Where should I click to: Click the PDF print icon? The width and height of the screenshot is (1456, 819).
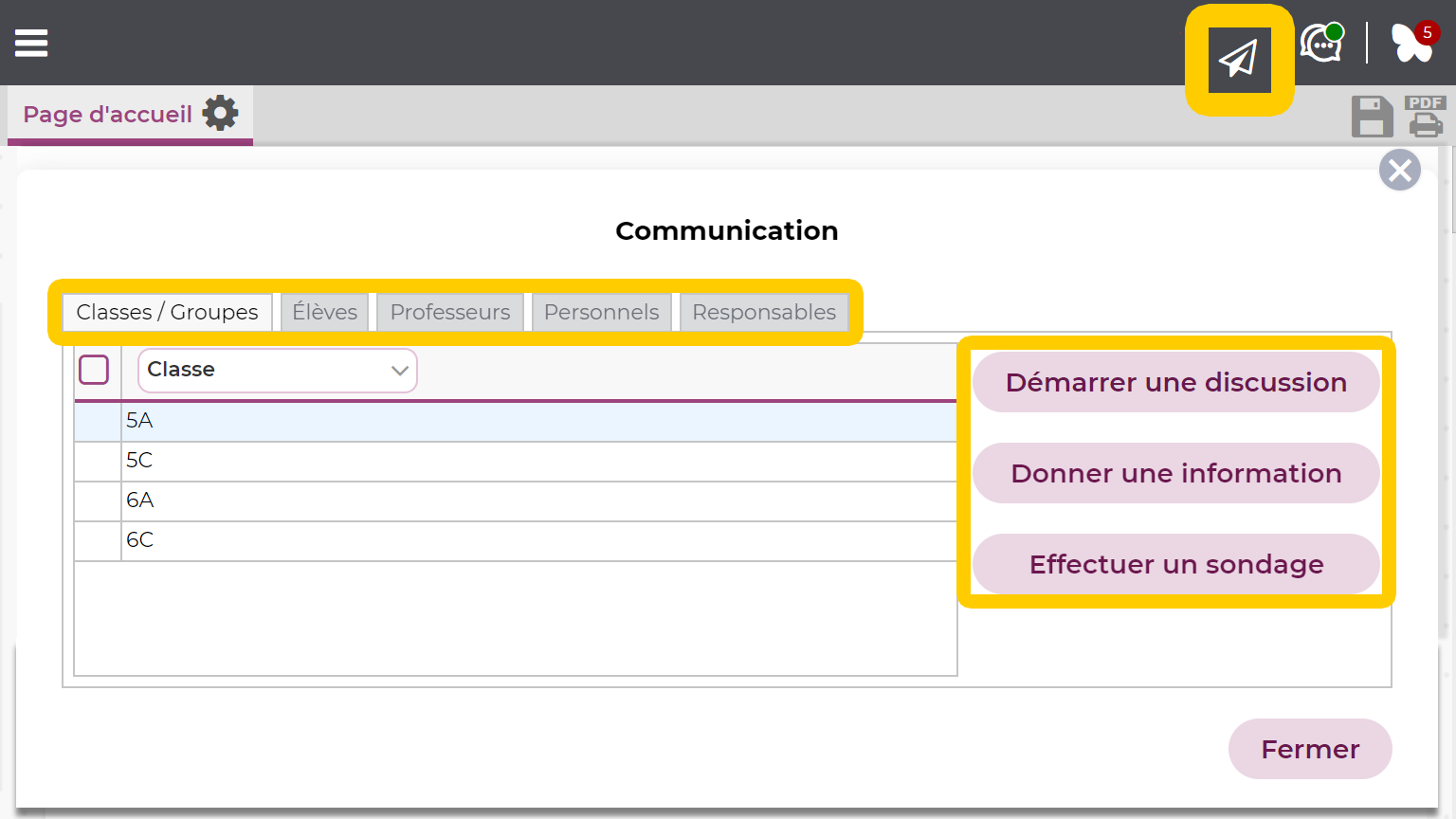[x=1426, y=117]
